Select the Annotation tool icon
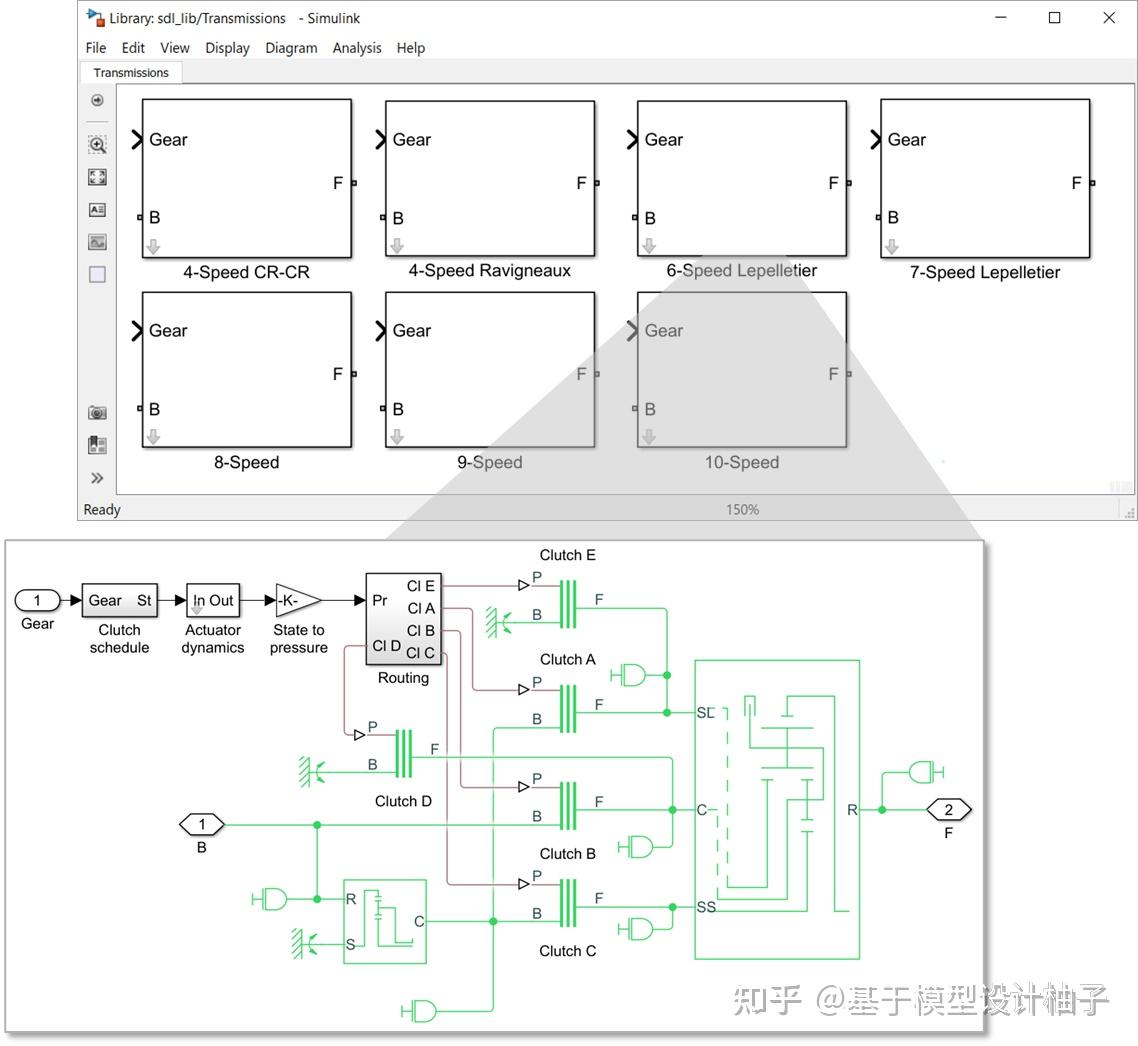The image size is (1138, 1046). (x=96, y=209)
